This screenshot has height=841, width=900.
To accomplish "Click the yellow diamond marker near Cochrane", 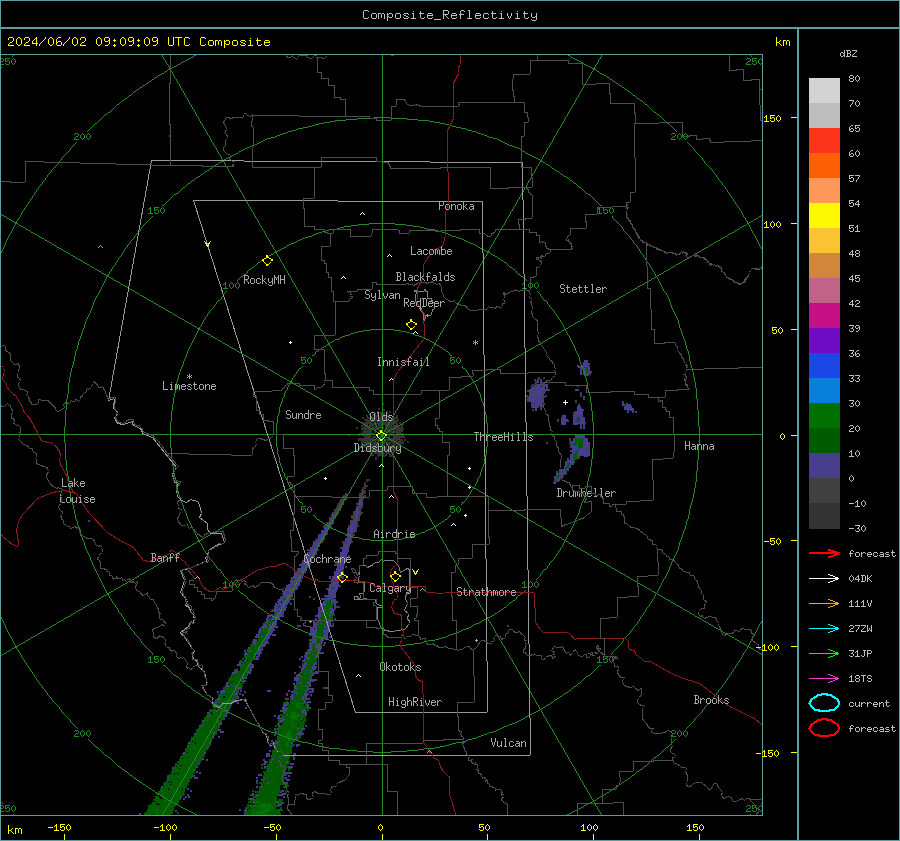I will (342, 577).
